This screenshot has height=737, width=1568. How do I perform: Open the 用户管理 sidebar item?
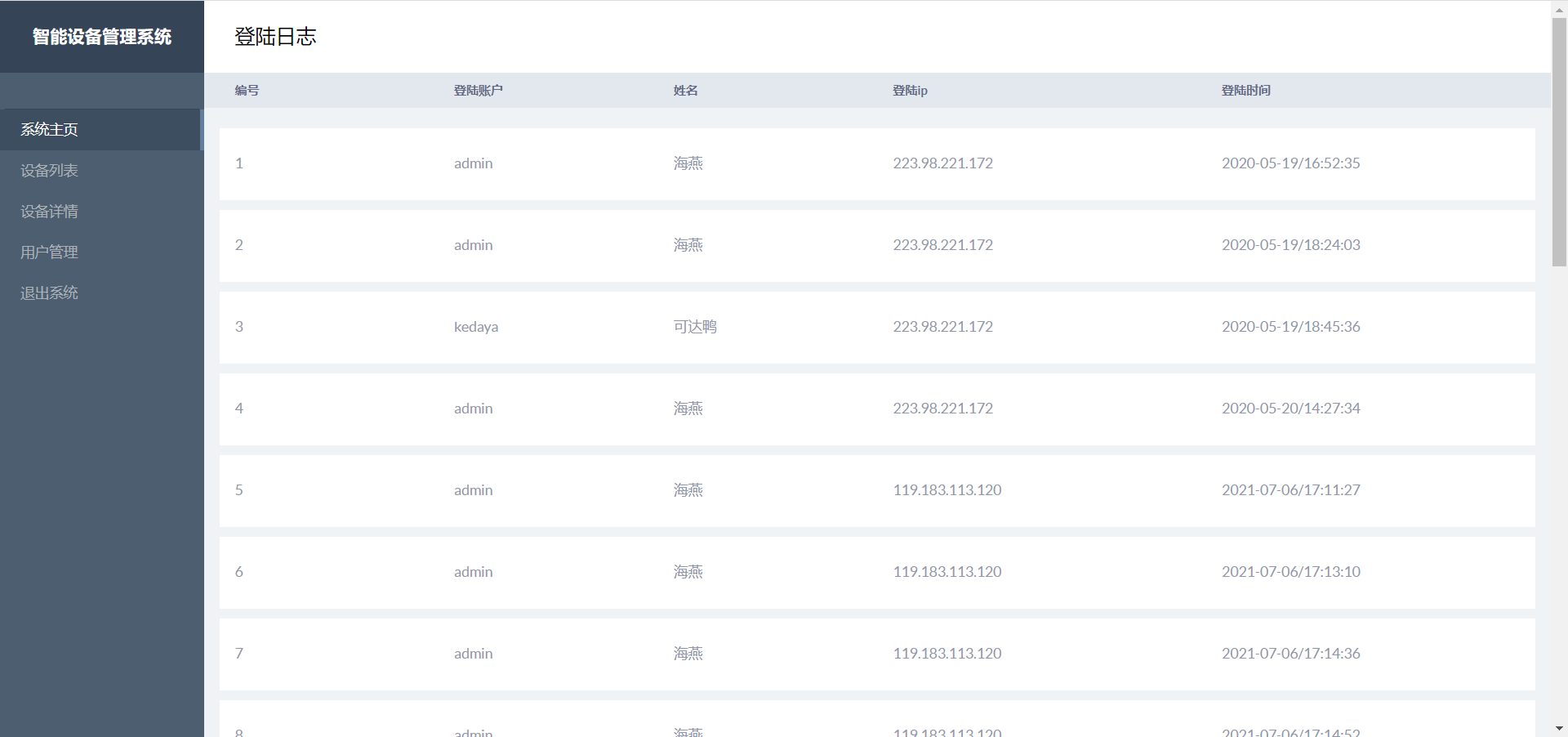tap(49, 252)
